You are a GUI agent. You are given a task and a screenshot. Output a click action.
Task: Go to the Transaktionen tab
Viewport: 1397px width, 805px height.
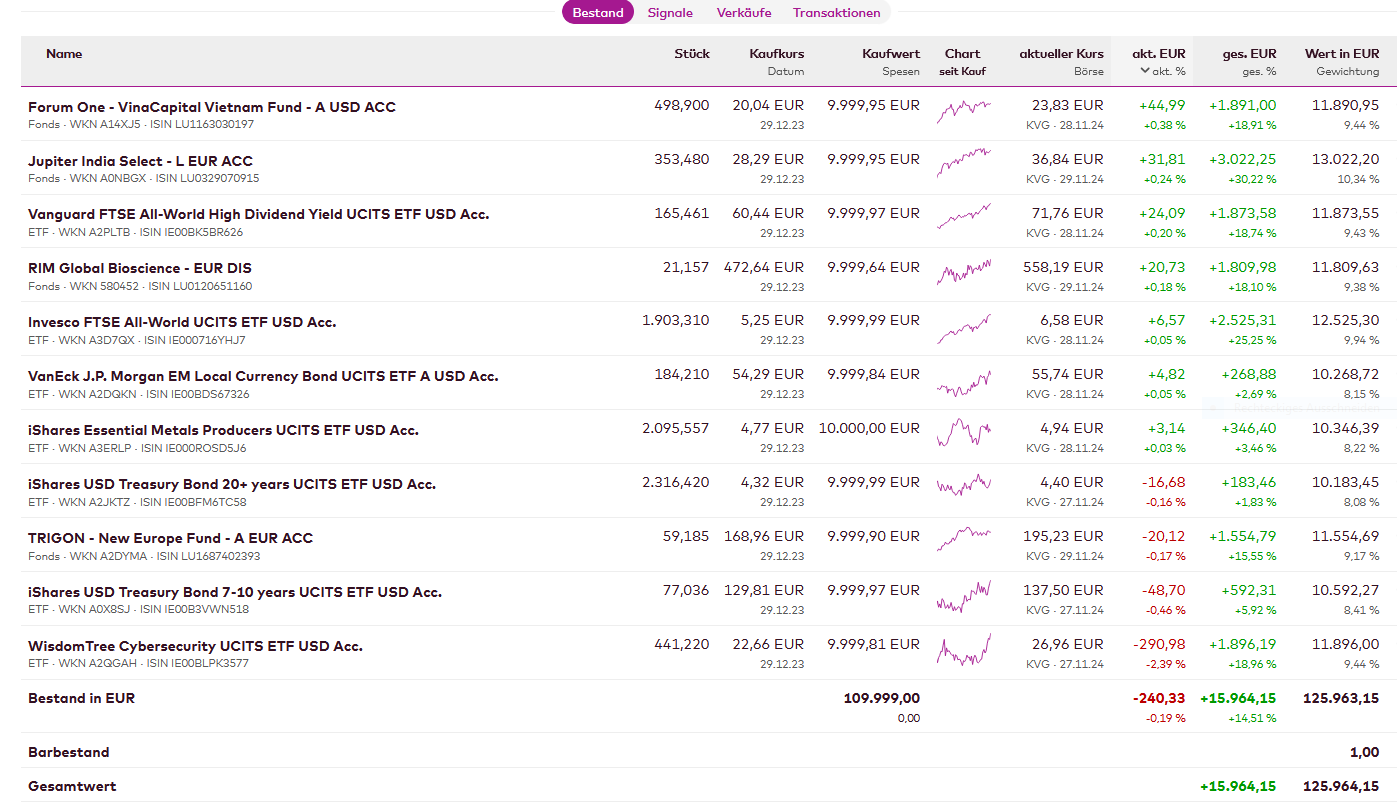[837, 13]
